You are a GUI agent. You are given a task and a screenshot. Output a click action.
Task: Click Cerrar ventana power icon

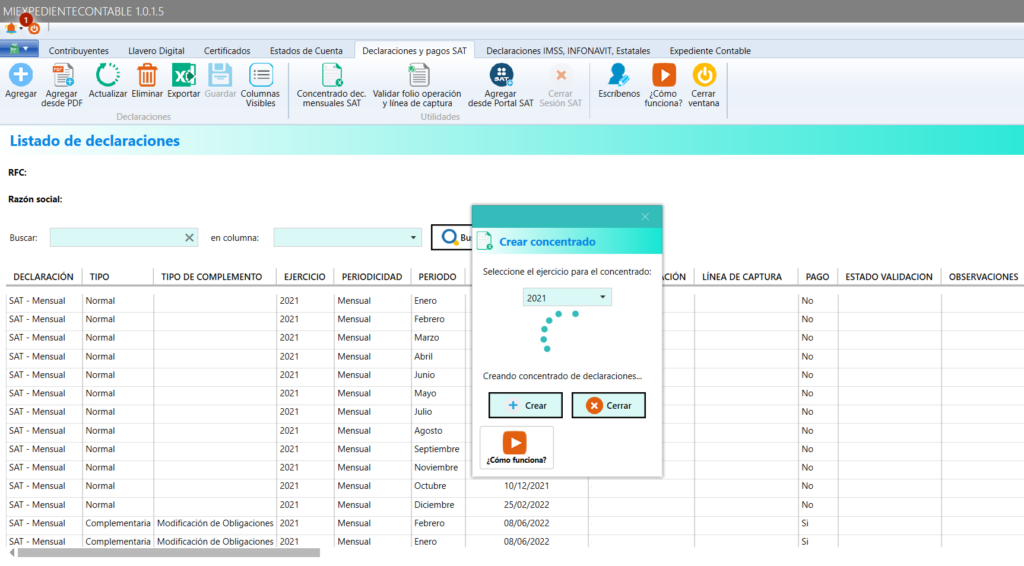(704, 76)
